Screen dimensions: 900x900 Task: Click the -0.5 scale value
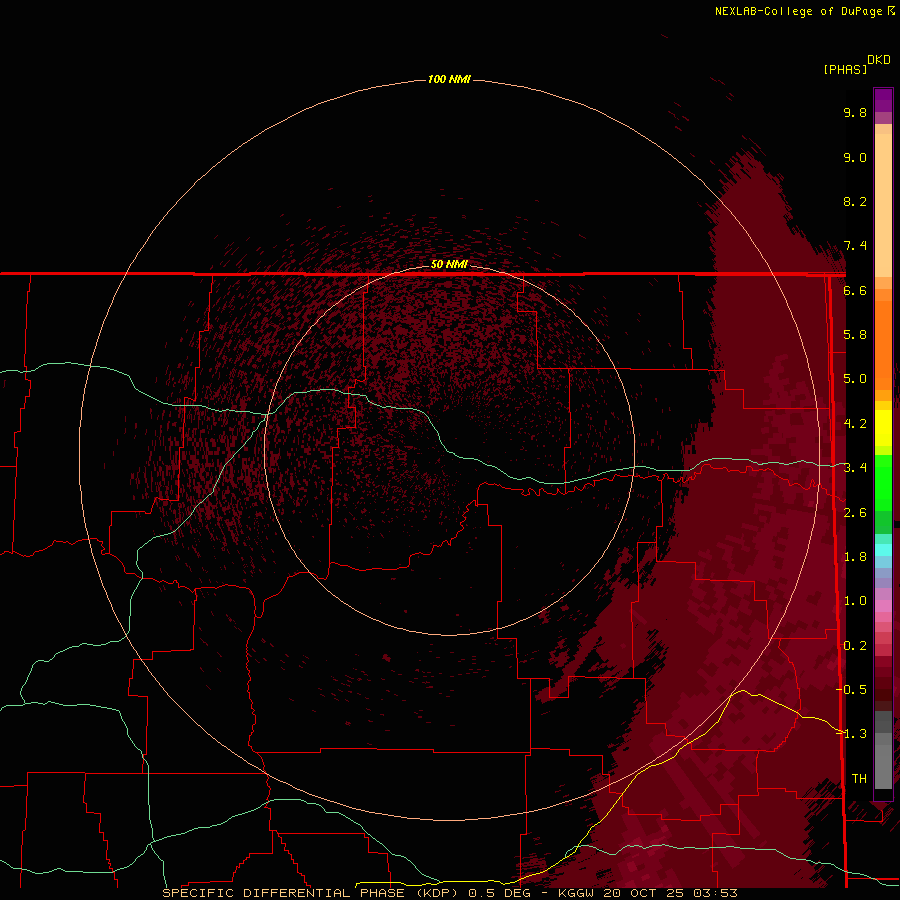852,690
